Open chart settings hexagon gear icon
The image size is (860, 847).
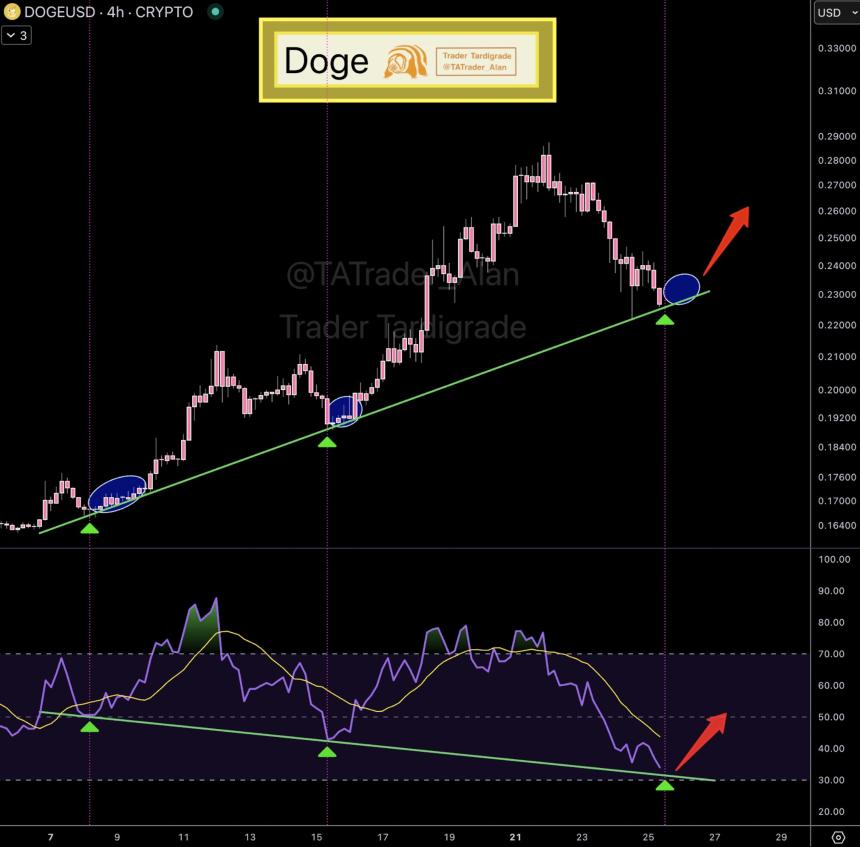click(x=839, y=836)
